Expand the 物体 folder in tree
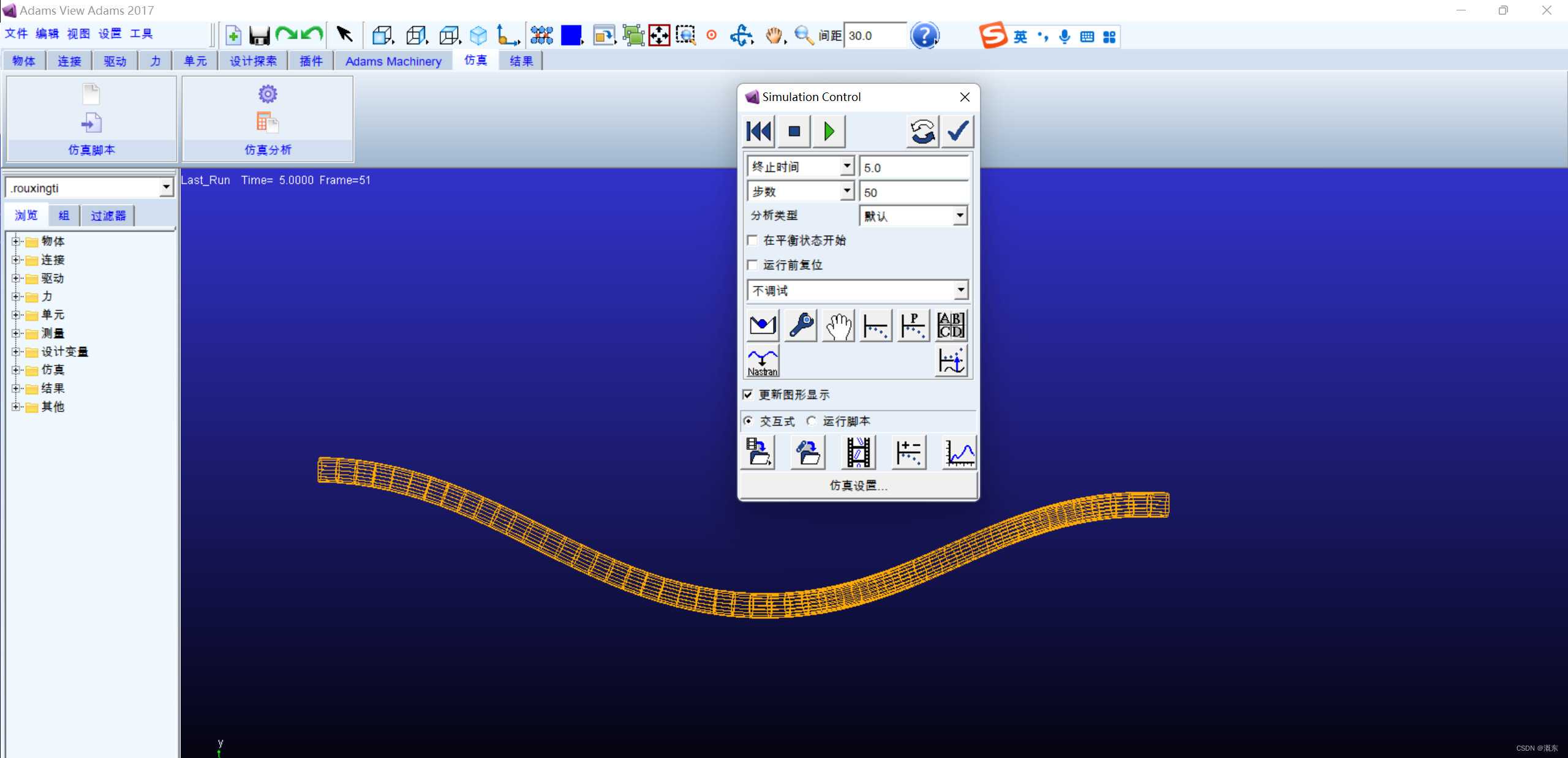This screenshot has height=758, width=1568. (16, 241)
